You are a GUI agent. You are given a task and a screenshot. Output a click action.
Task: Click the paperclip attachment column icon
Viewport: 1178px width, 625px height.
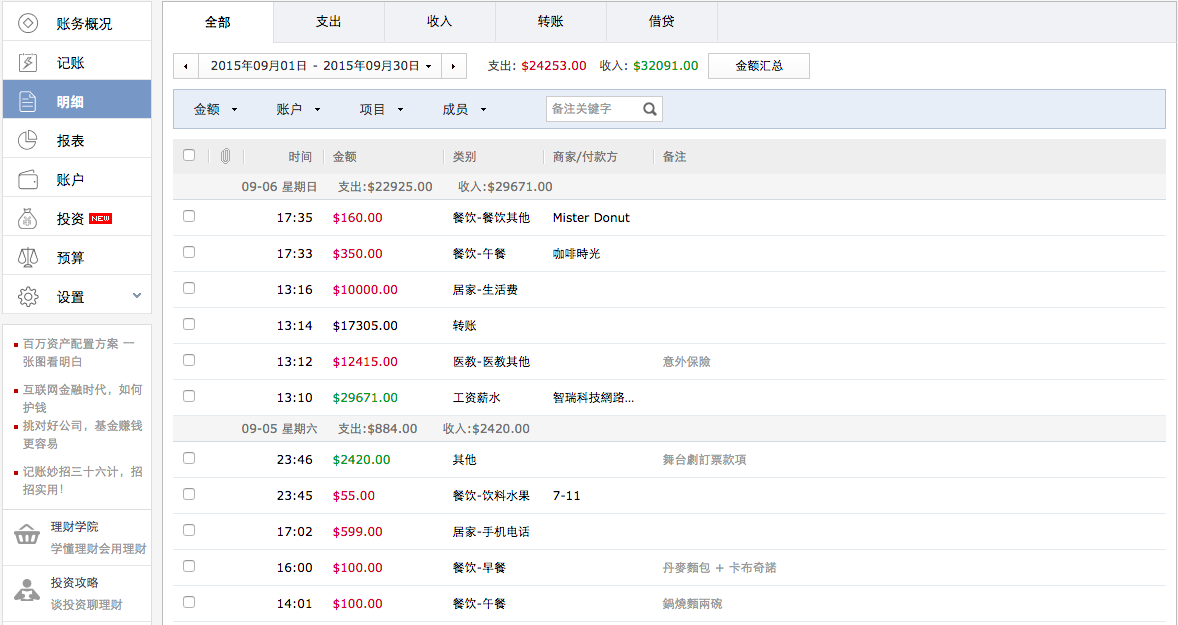pos(226,156)
